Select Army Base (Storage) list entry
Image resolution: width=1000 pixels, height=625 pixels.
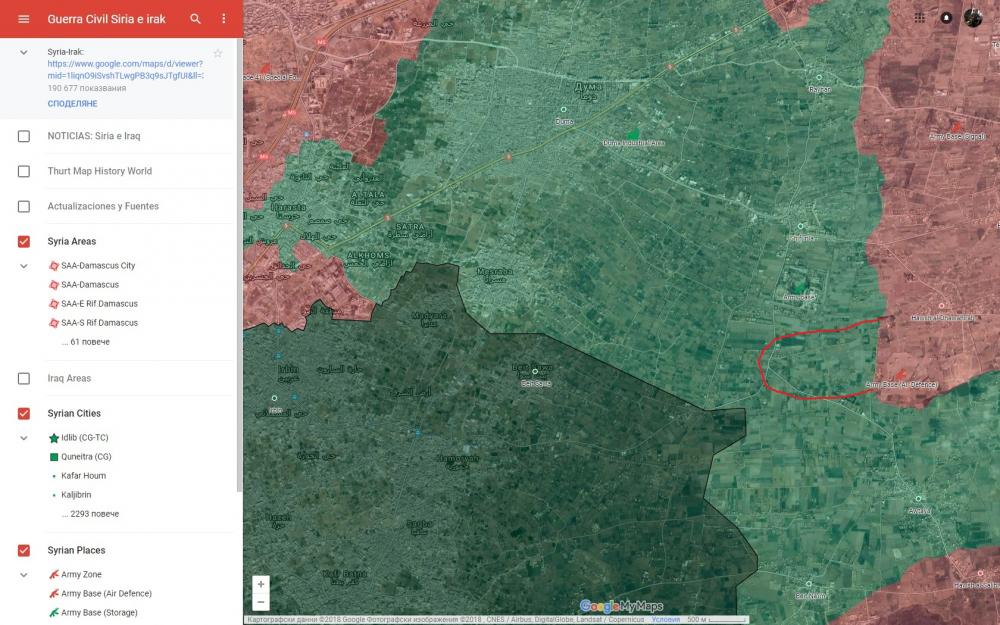click(x=99, y=613)
